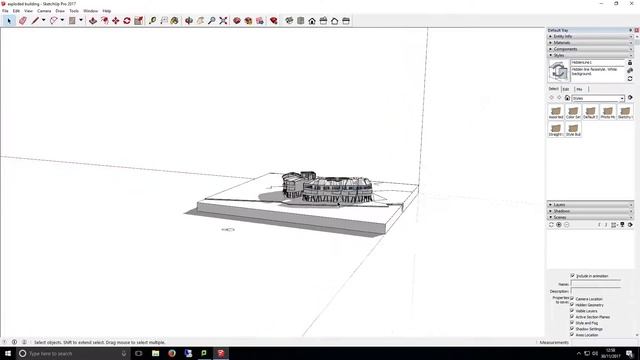Open the Camera menu
Image resolution: width=640 pixels, height=360 pixels.
tap(44, 11)
